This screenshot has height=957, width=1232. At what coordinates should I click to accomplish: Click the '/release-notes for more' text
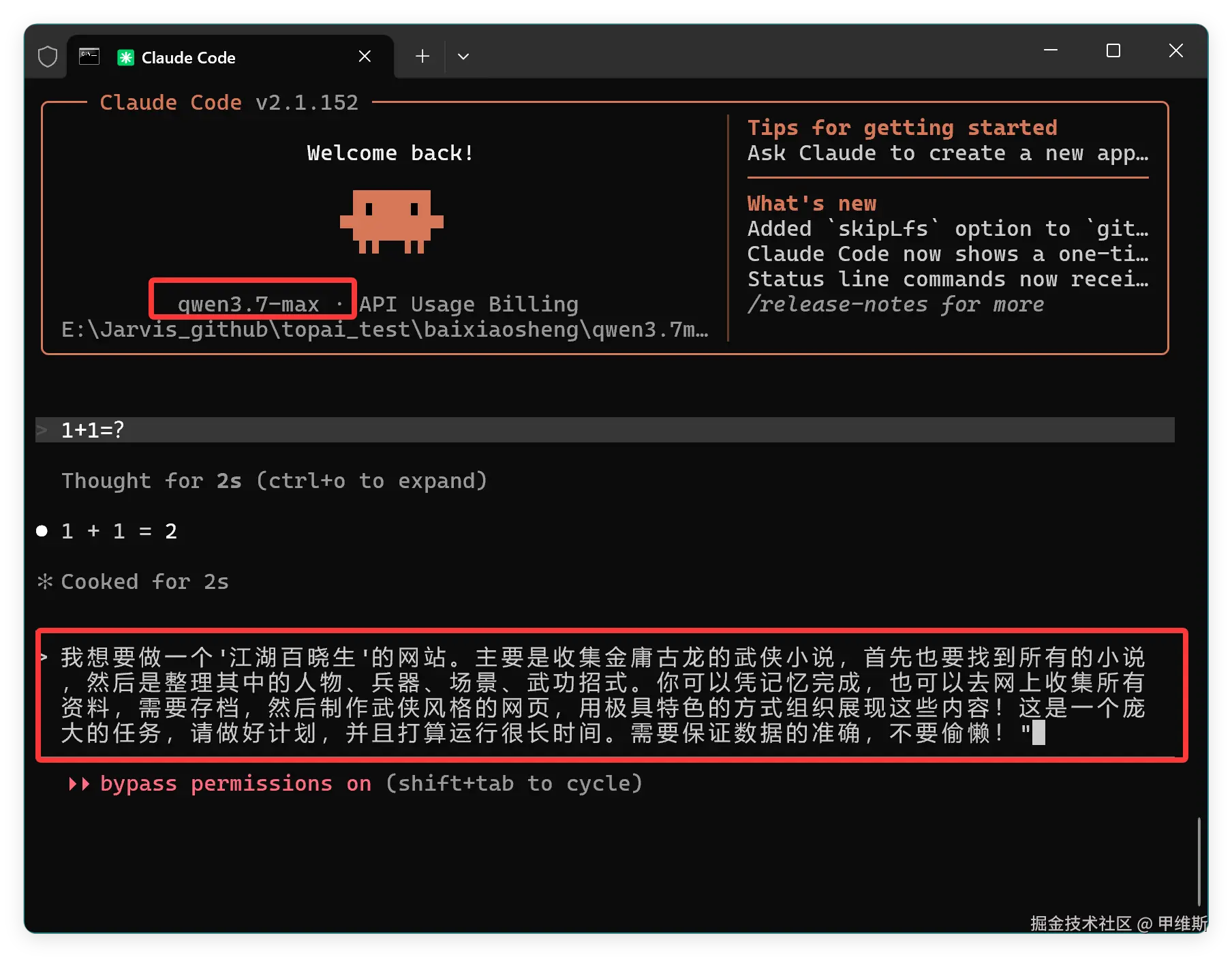point(895,304)
